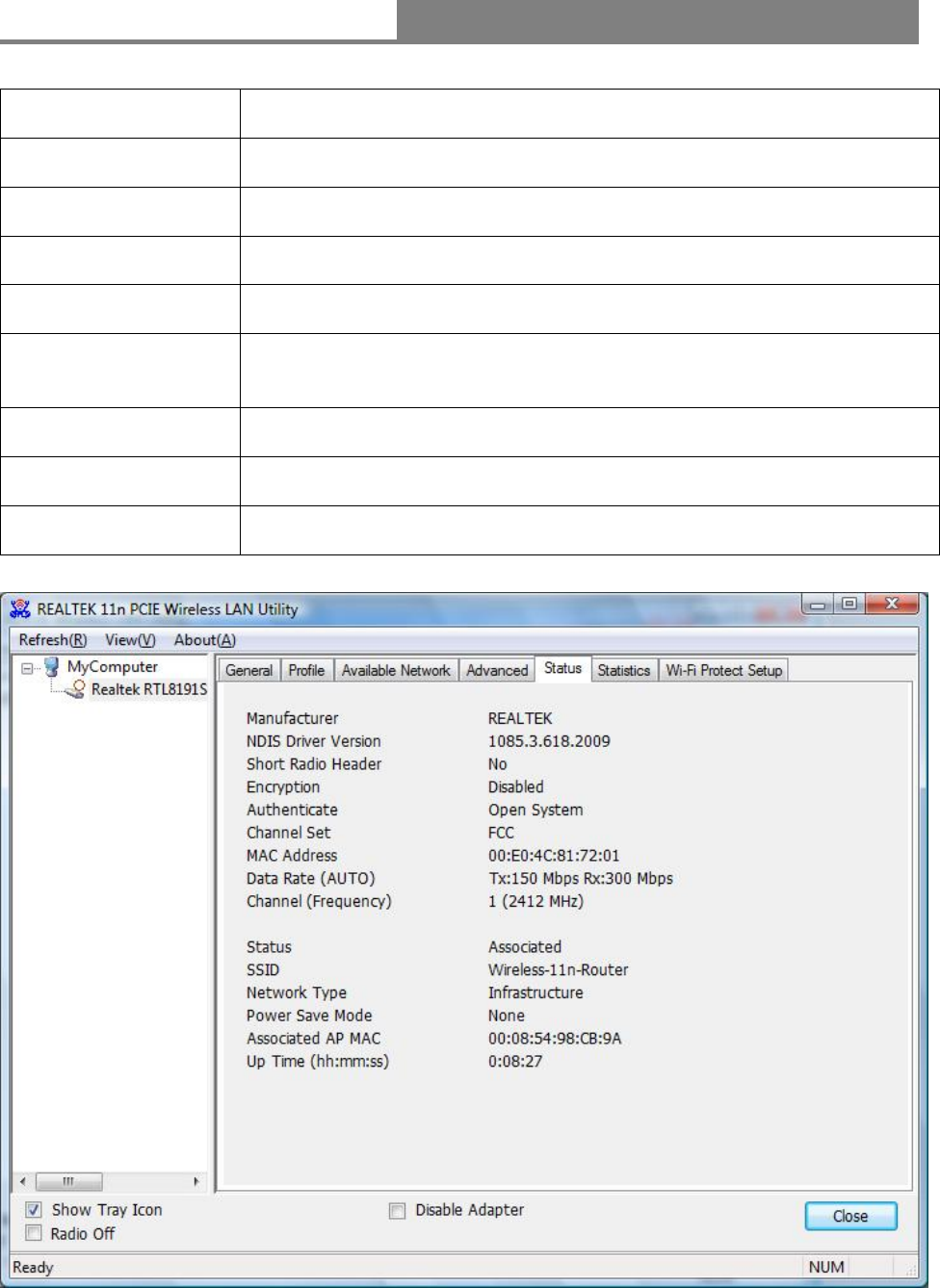Click the REALTEK utility title bar icon

click(x=20, y=608)
